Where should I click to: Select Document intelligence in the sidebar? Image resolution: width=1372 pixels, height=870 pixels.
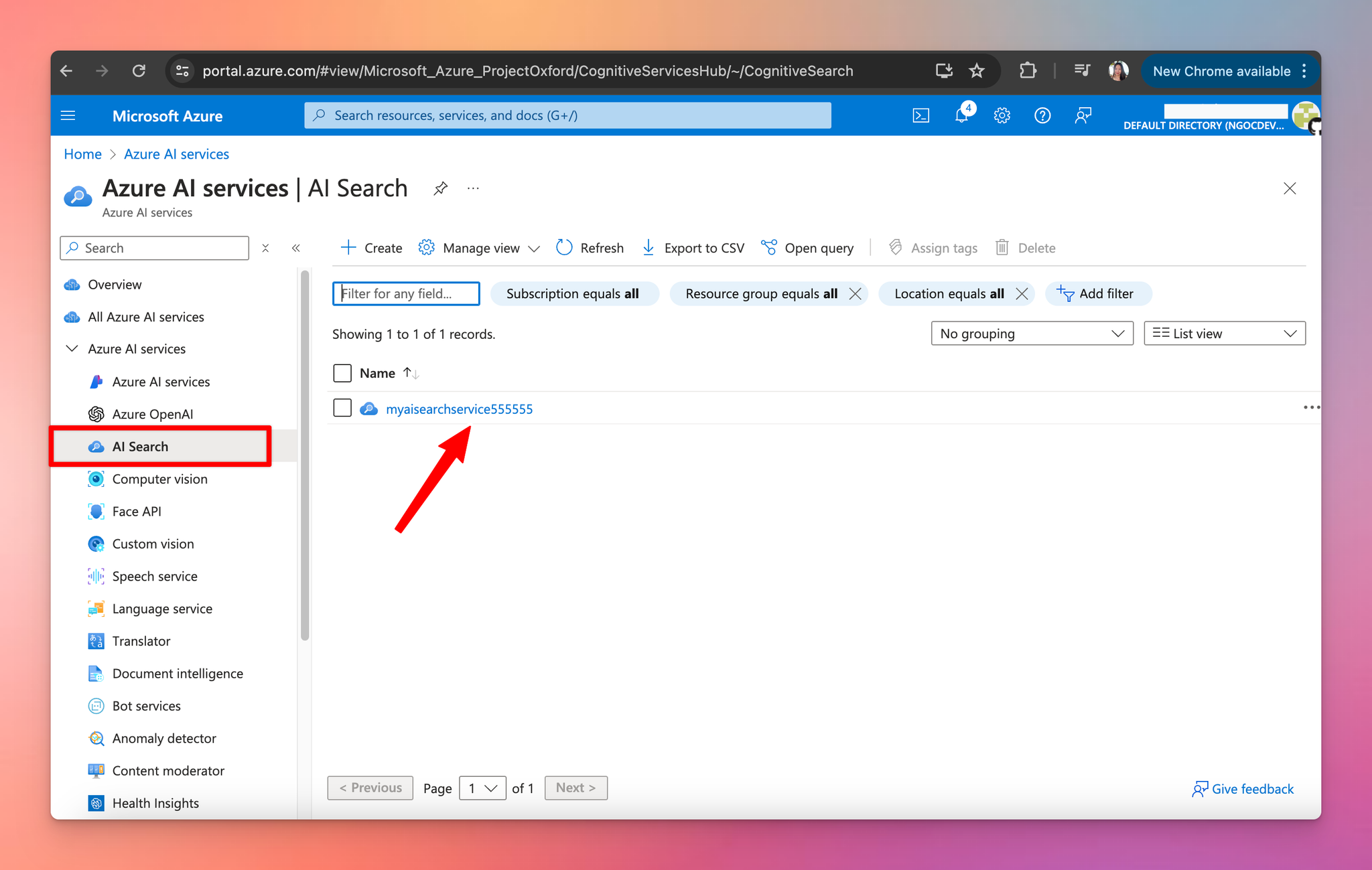tap(178, 674)
